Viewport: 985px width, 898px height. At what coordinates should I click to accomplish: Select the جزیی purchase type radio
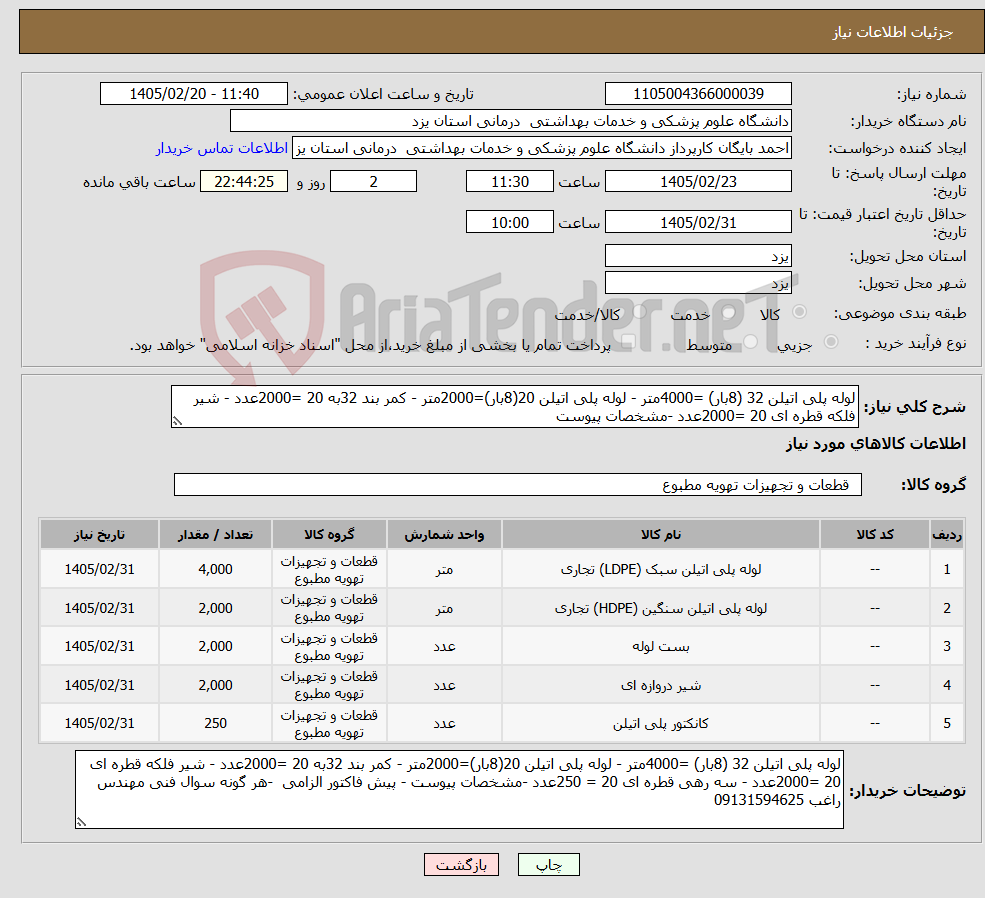pos(830,342)
